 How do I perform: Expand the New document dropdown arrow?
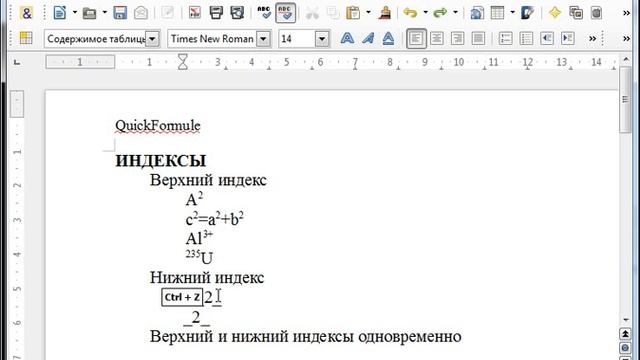coord(75,13)
